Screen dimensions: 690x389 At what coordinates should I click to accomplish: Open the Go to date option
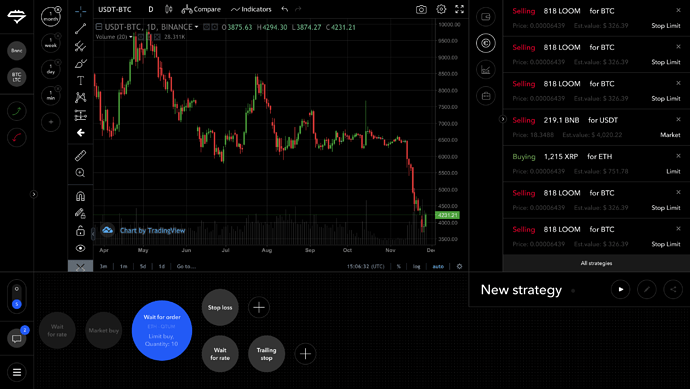pyautogui.click(x=186, y=266)
